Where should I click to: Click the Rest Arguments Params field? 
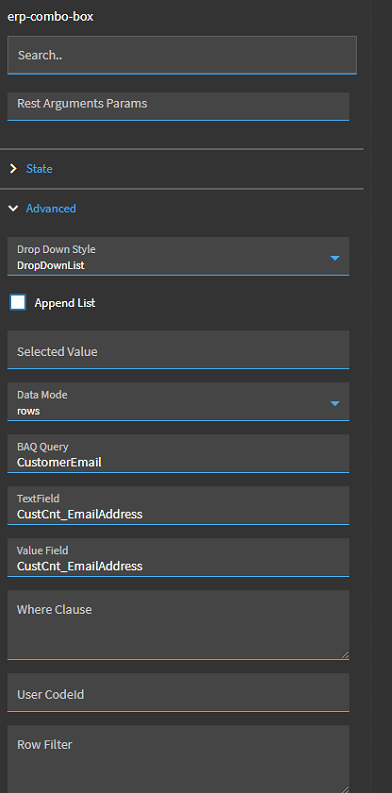(x=178, y=106)
